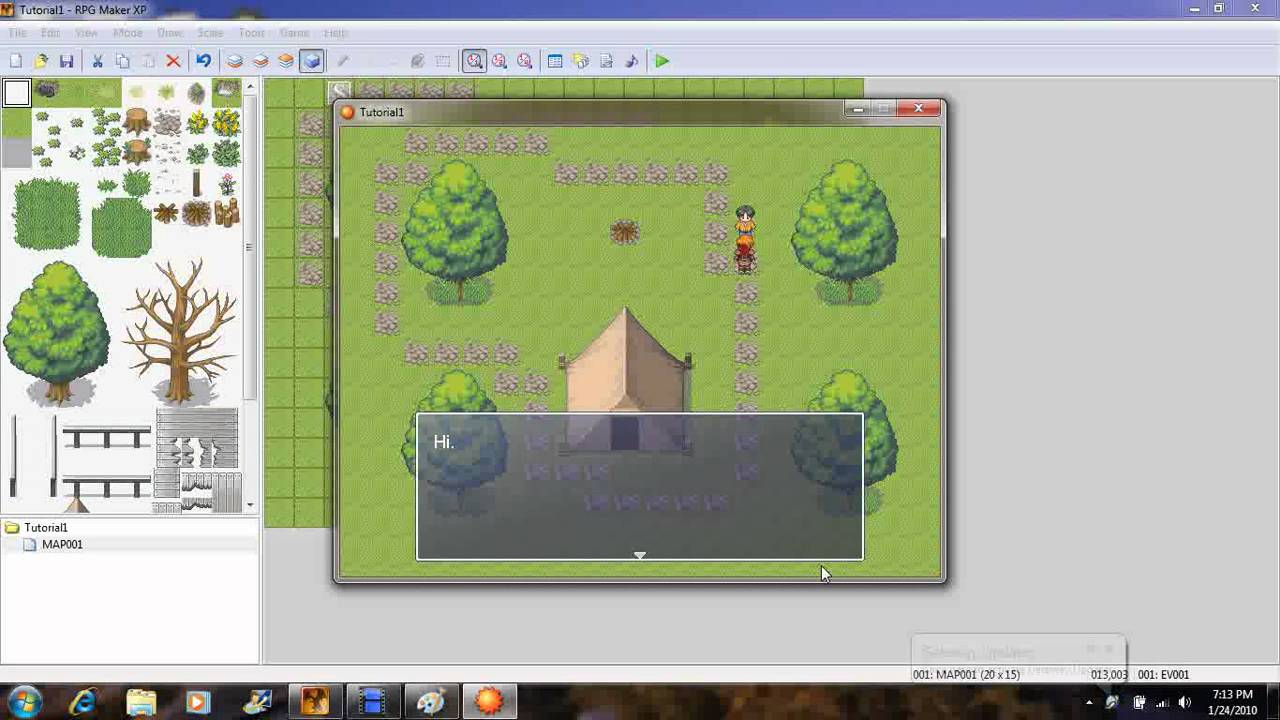Open the Game menu

coord(294,33)
